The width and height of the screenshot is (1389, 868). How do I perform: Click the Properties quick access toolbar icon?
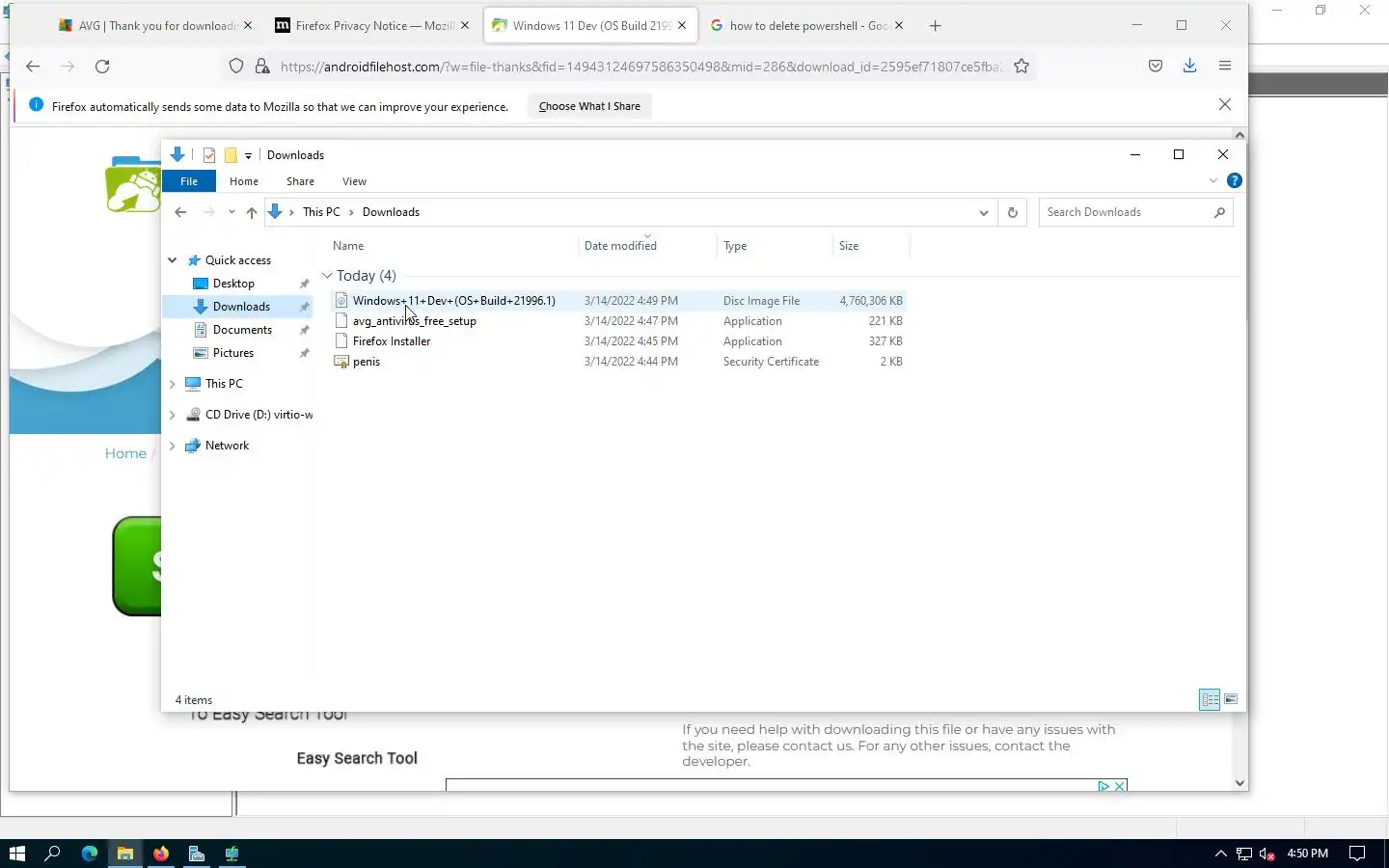pyautogui.click(x=209, y=155)
